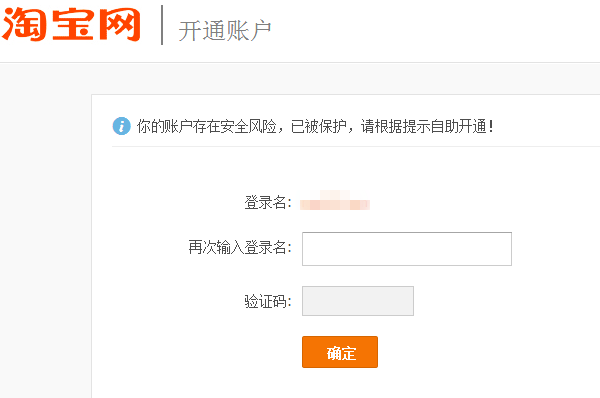
Task: Click the 已被保护 phrase in notice
Action: [x=318, y=126]
